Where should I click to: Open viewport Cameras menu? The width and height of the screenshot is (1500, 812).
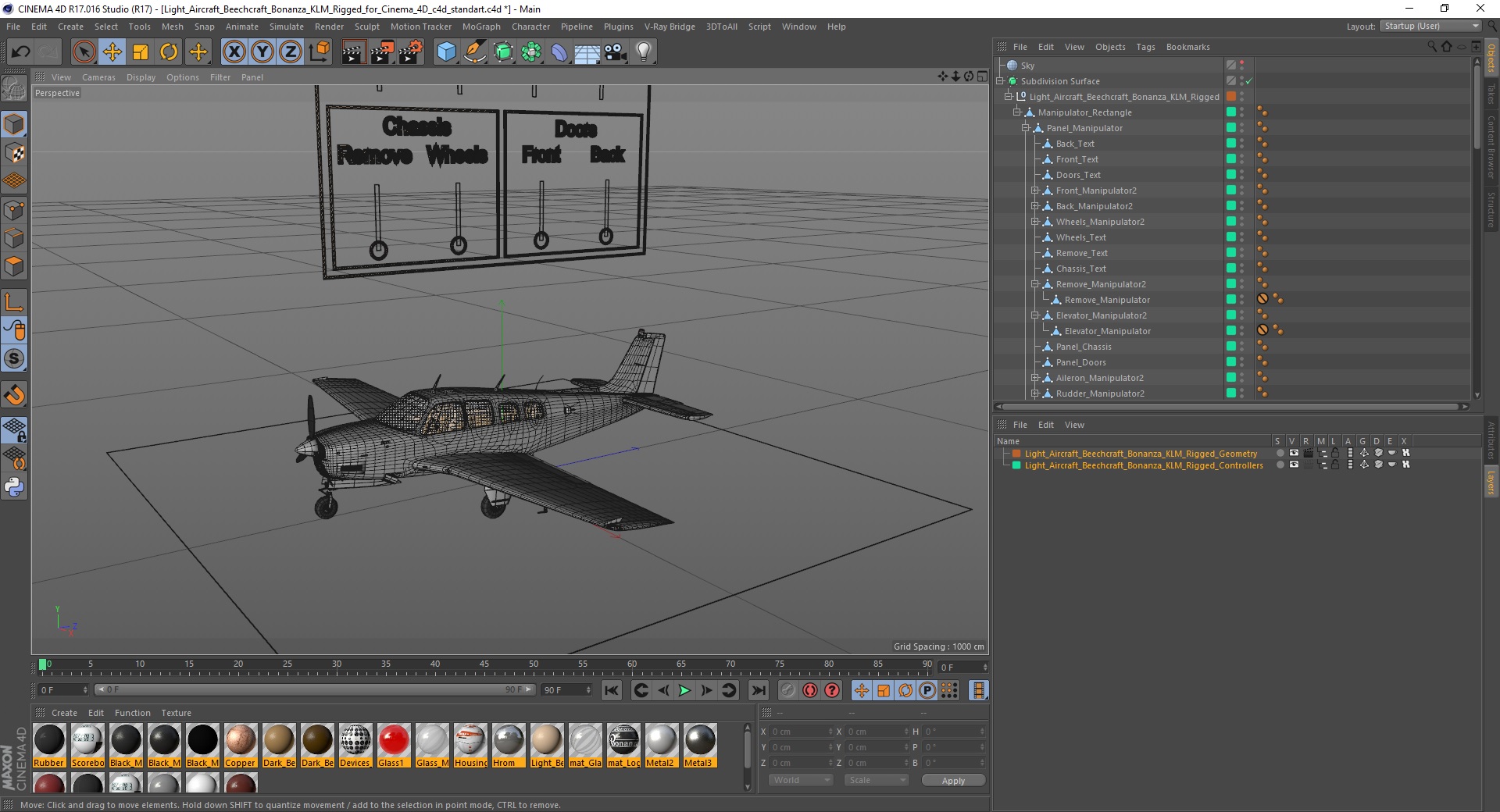pyautogui.click(x=98, y=77)
